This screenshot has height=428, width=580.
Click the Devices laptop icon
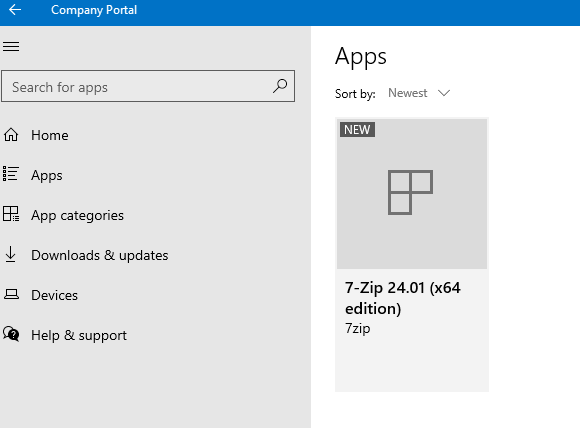pos(11,294)
